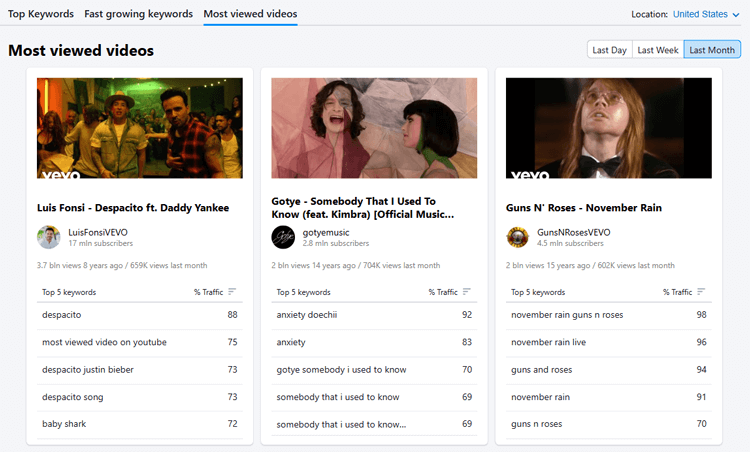Open the Fast growing keywords tab
Viewport: 750px width, 452px height.
click(138, 14)
